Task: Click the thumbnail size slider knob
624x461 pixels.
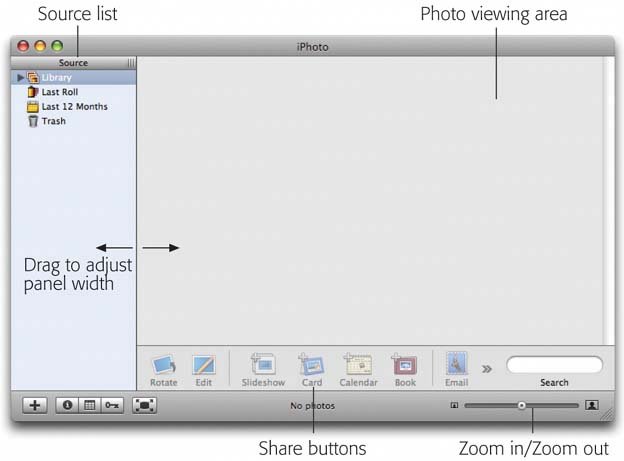Action: click(x=521, y=405)
